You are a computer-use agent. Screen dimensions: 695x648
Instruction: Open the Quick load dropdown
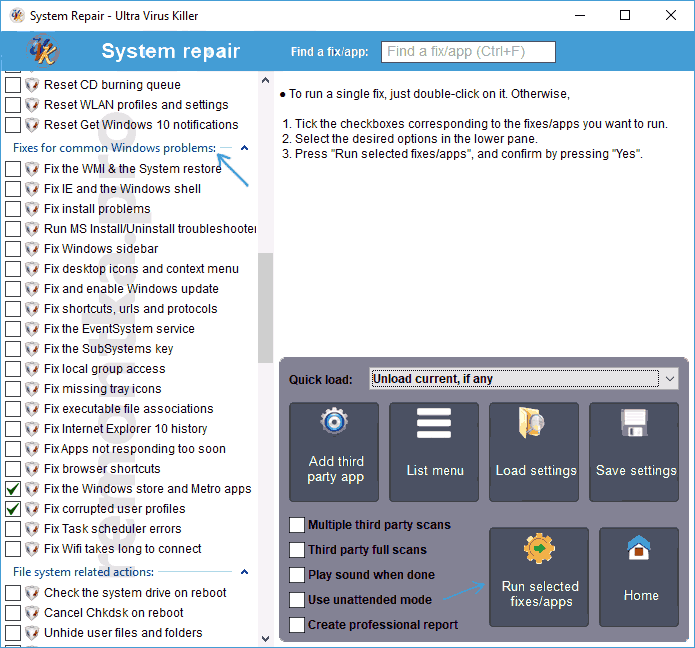click(669, 379)
